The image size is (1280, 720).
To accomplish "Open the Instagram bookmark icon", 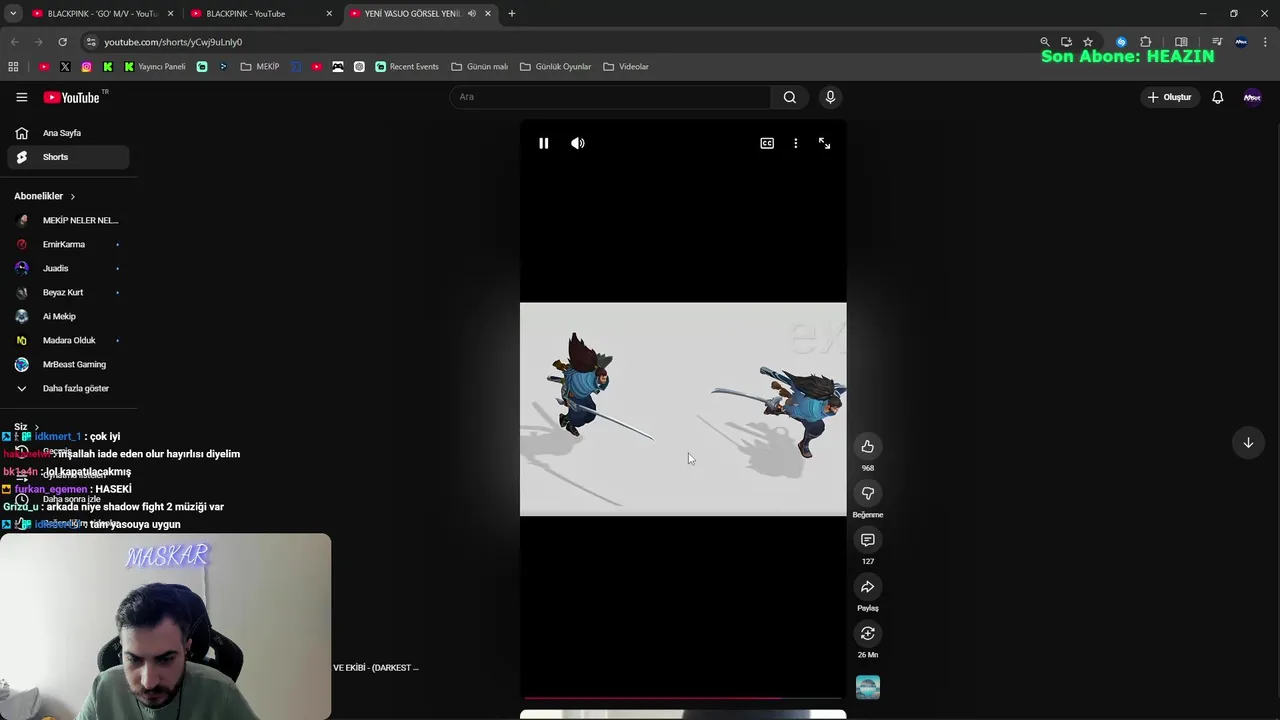I will [87, 66].
